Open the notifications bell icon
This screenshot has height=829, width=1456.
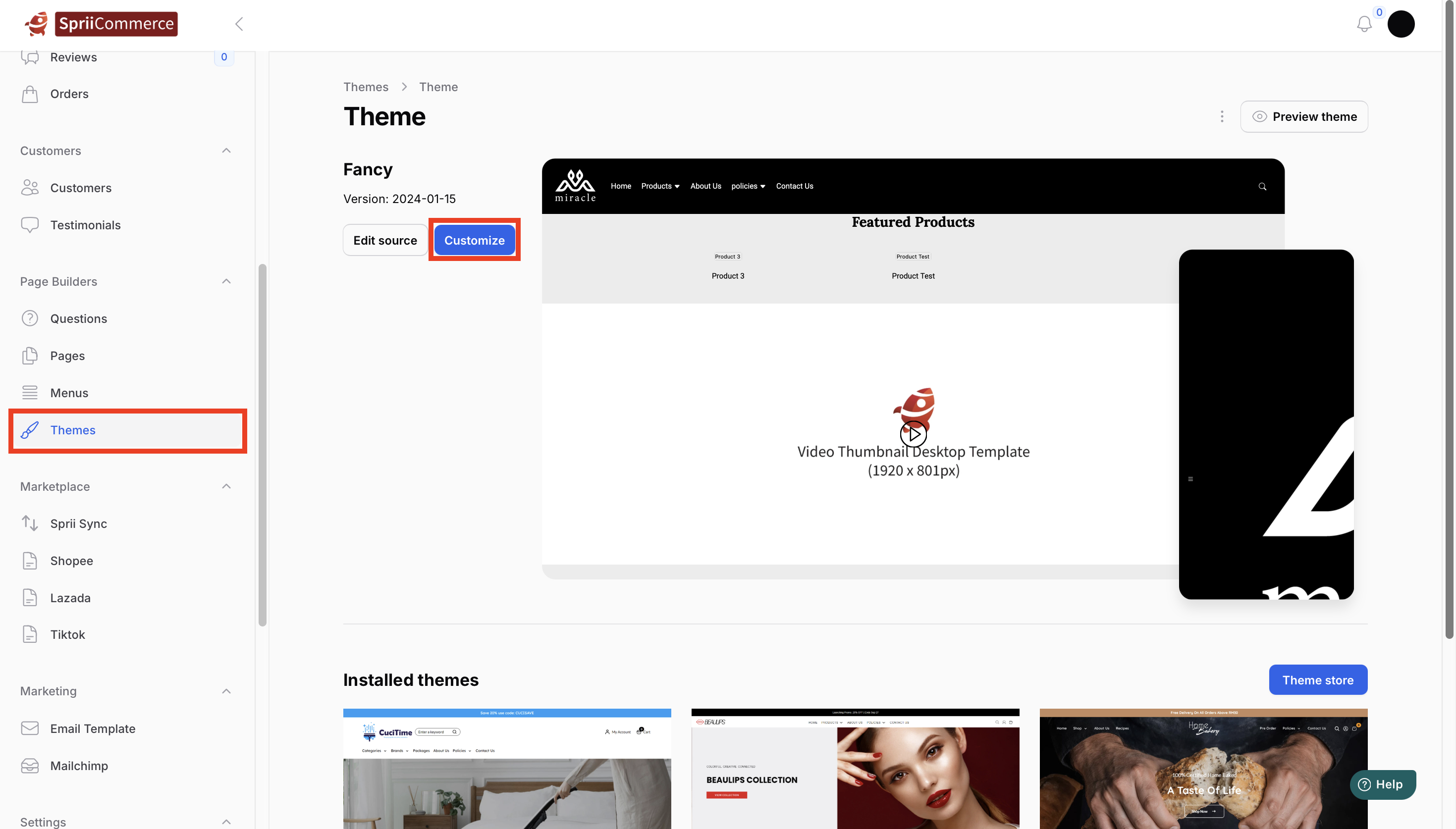(1364, 24)
